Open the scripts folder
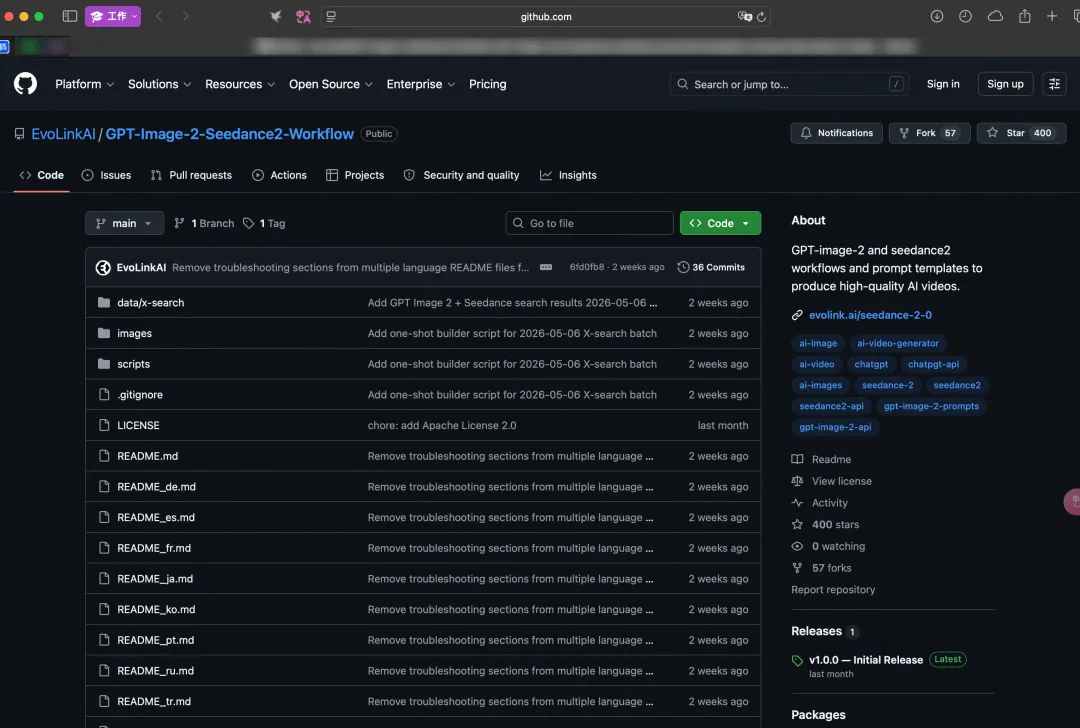1080x728 pixels. pos(134,364)
